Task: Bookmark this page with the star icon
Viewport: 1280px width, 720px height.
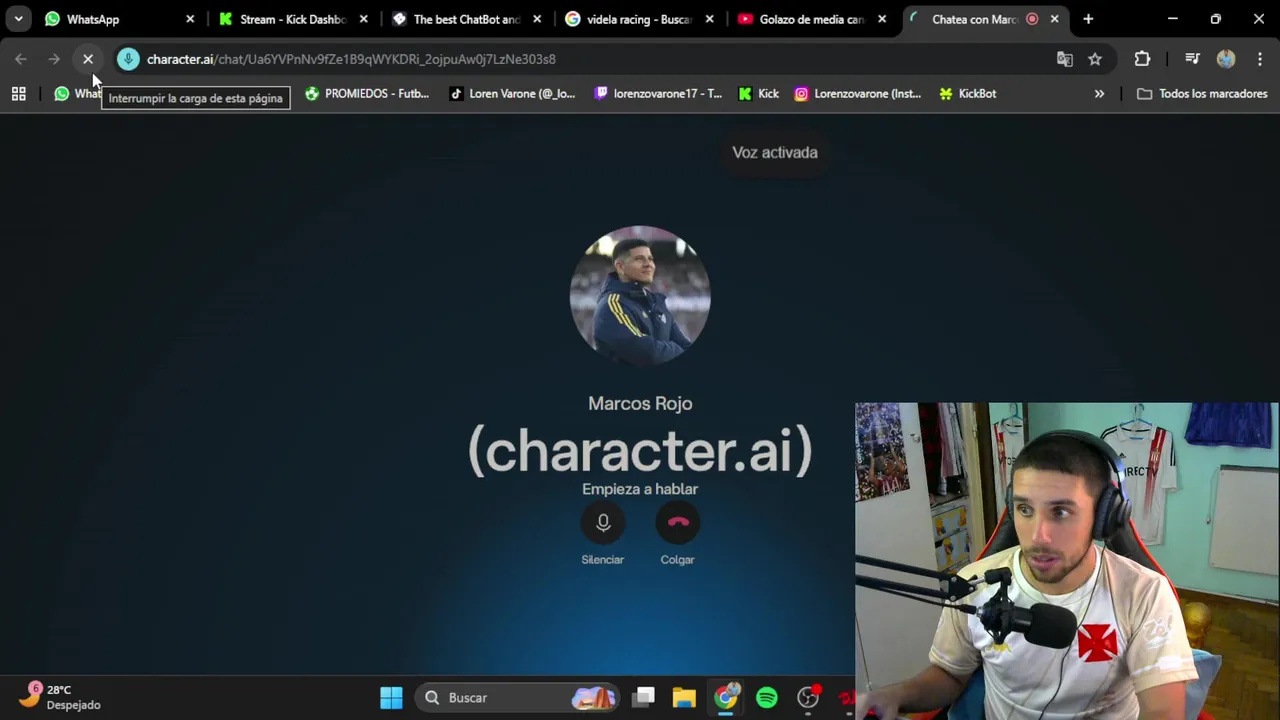Action: pos(1095,59)
